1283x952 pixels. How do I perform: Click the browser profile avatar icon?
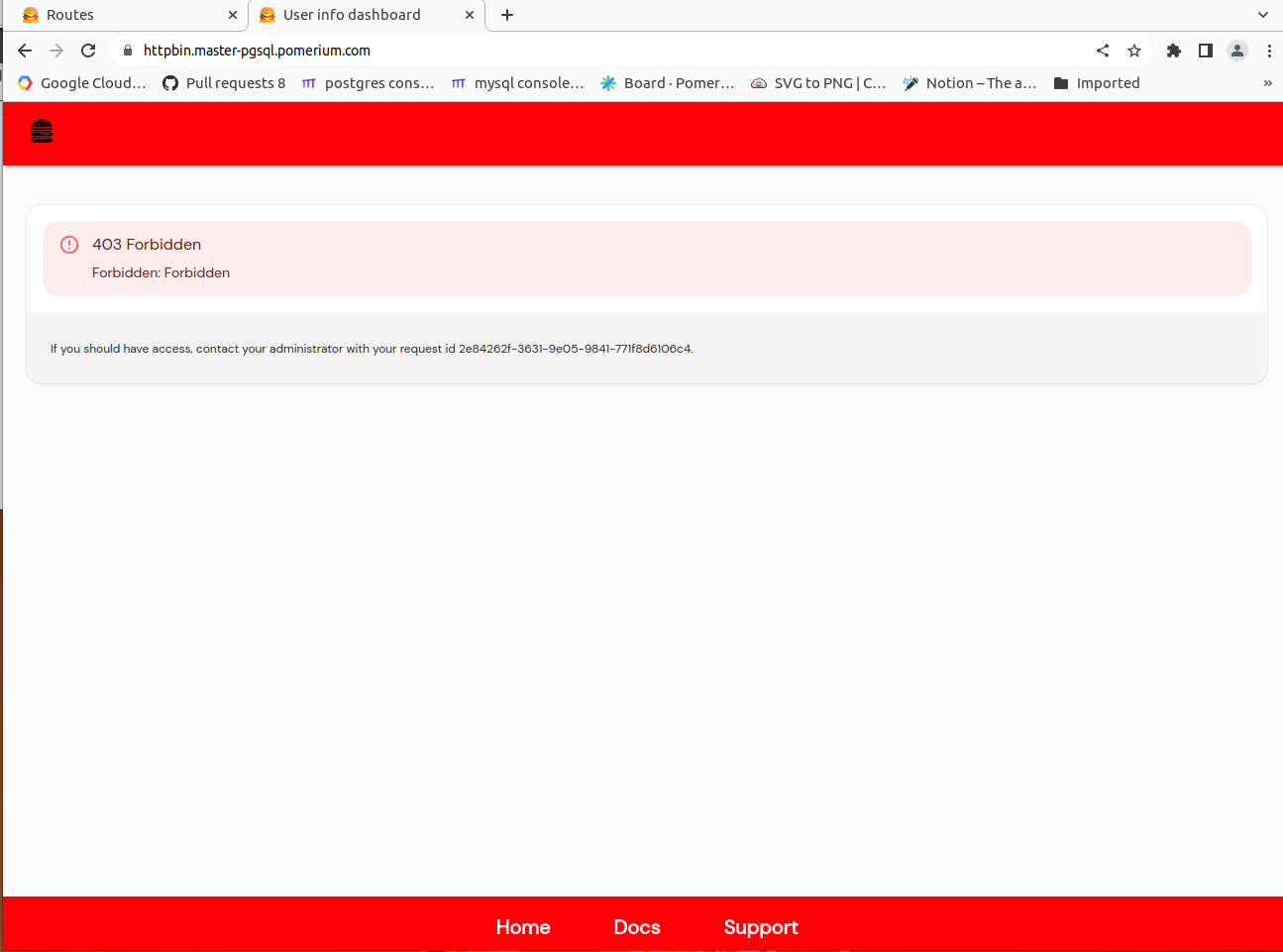coord(1236,50)
